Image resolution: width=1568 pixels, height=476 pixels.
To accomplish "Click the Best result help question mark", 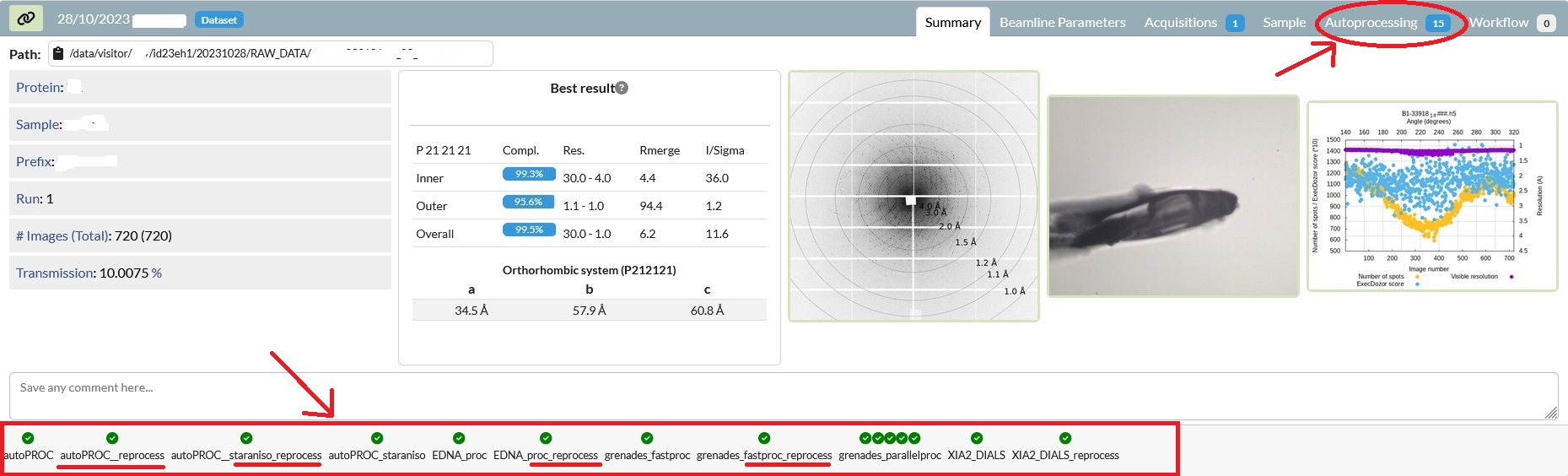I will [x=622, y=88].
